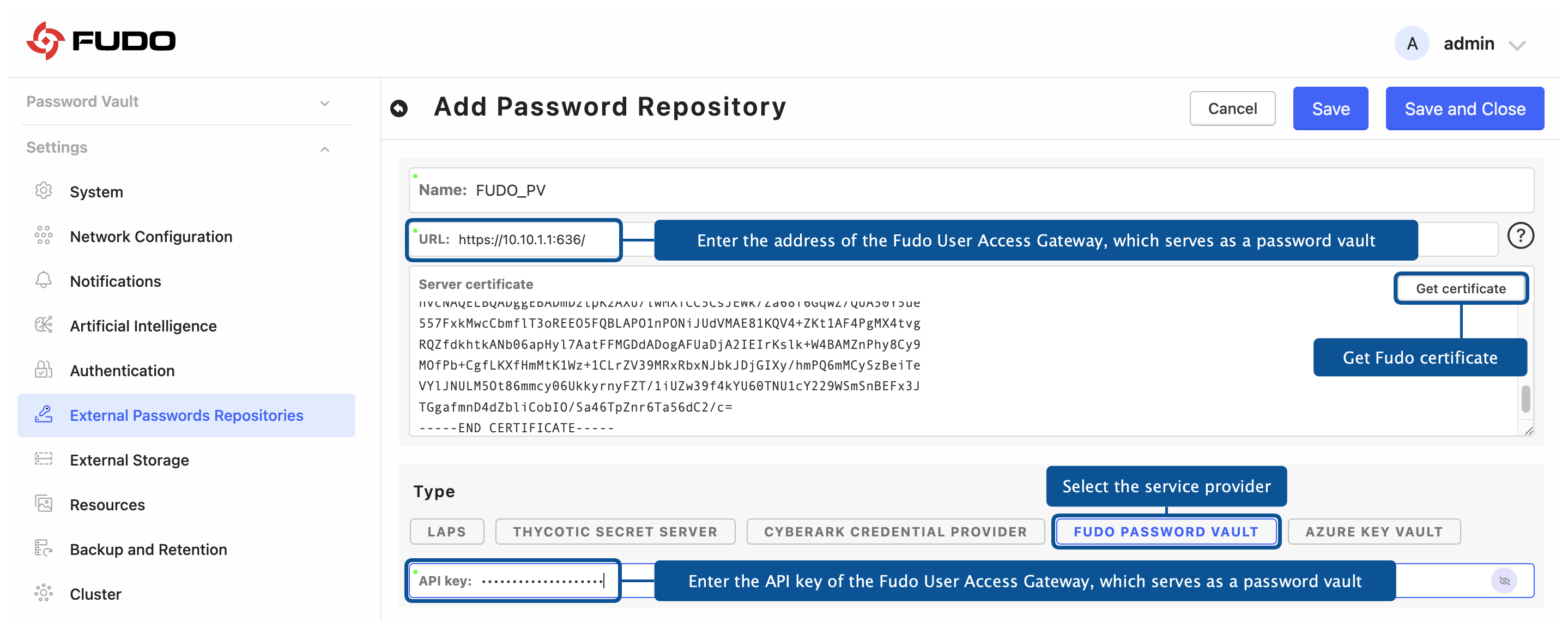Viewport: 1568px width, 634px height.
Task: Open the URL help question mark
Action: click(1520, 236)
